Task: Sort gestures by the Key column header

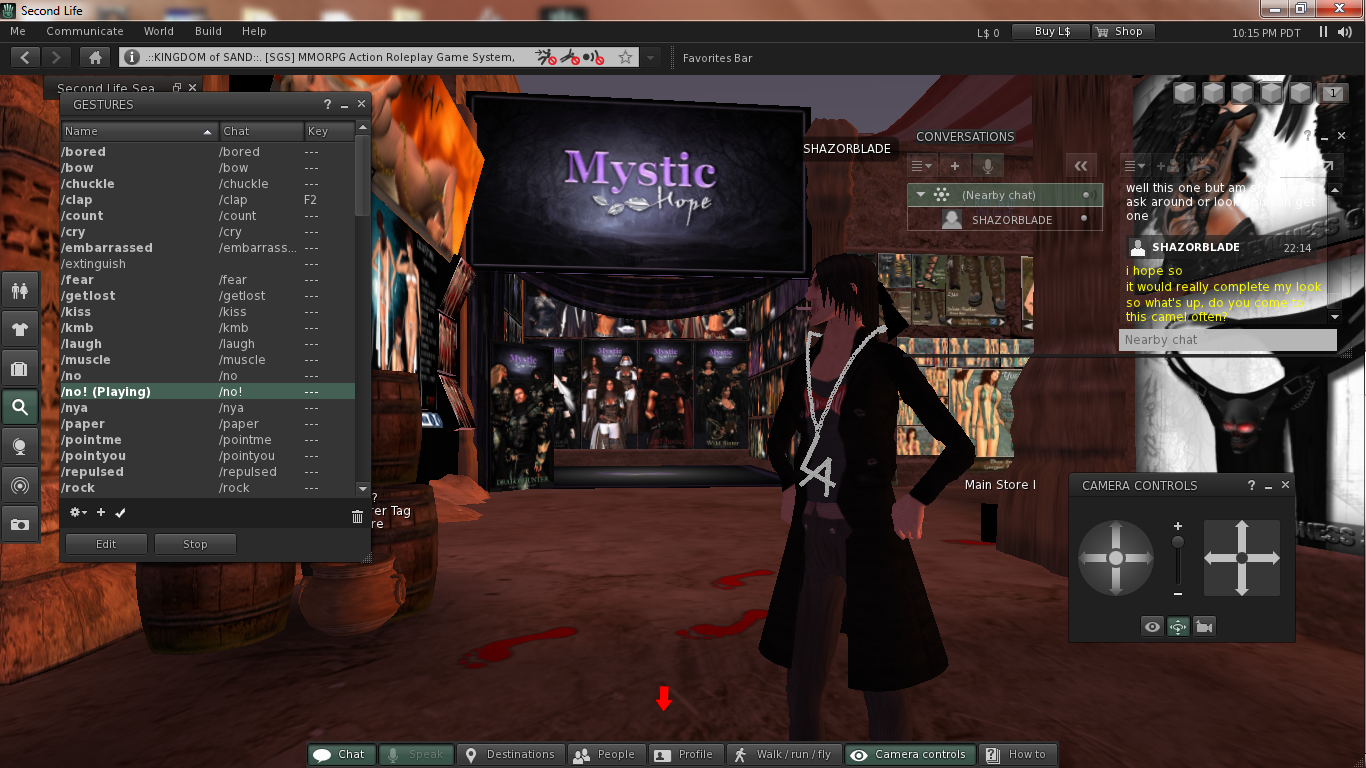Action: tap(329, 131)
